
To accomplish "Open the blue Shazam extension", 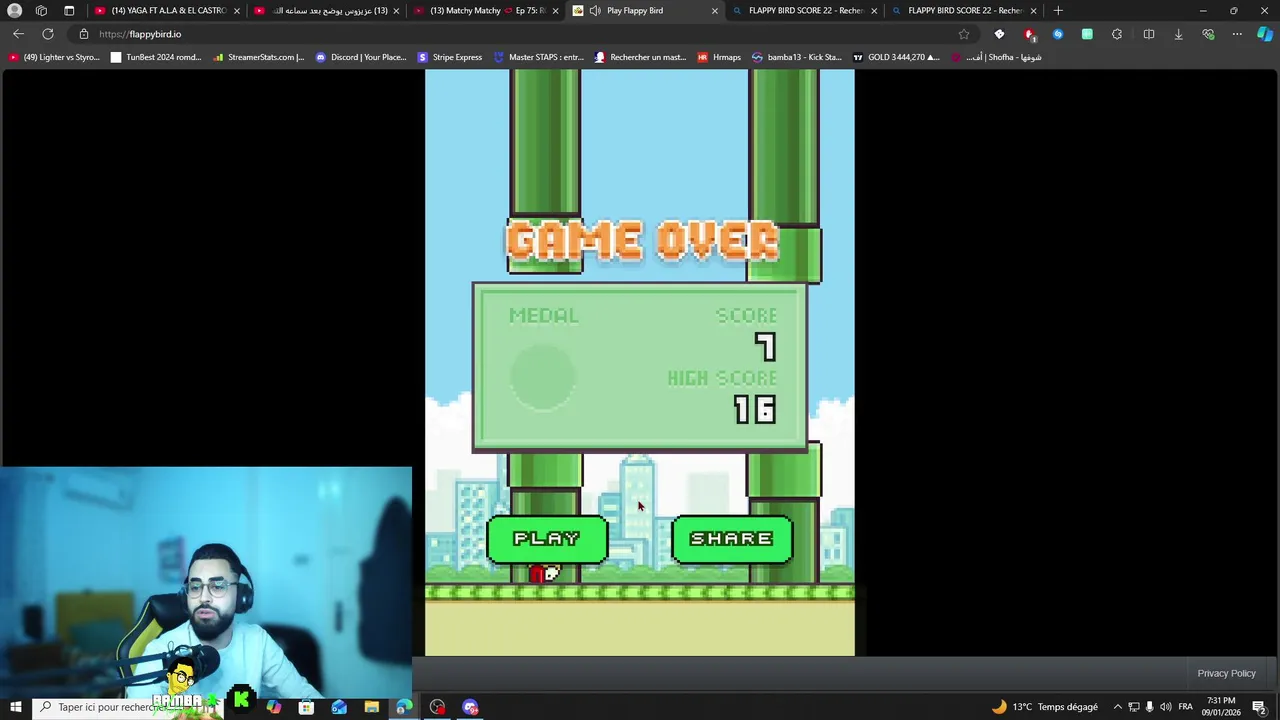I will (1058, 34).
